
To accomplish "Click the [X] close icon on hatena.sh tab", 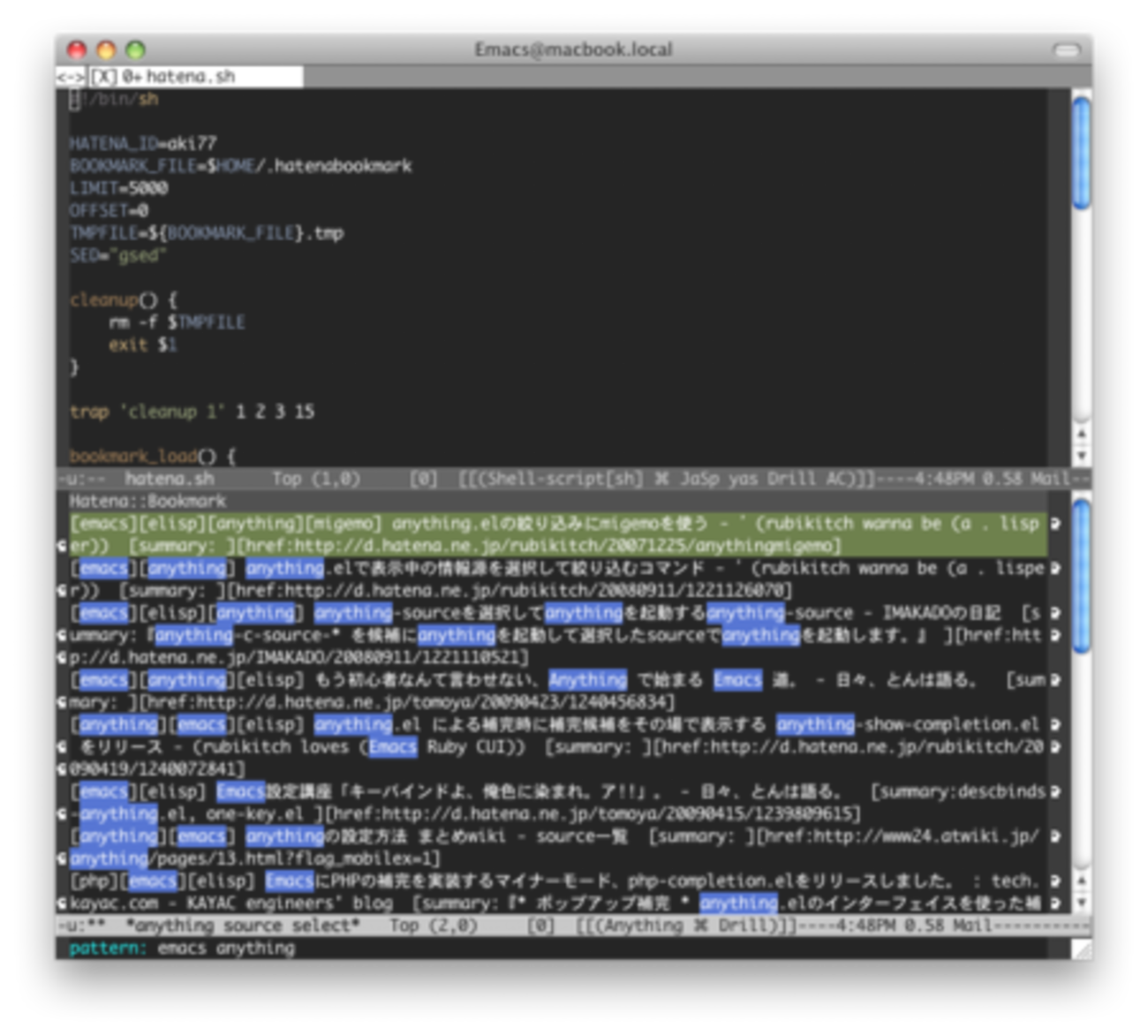I will pyautogui.click(x=103, y=77).
